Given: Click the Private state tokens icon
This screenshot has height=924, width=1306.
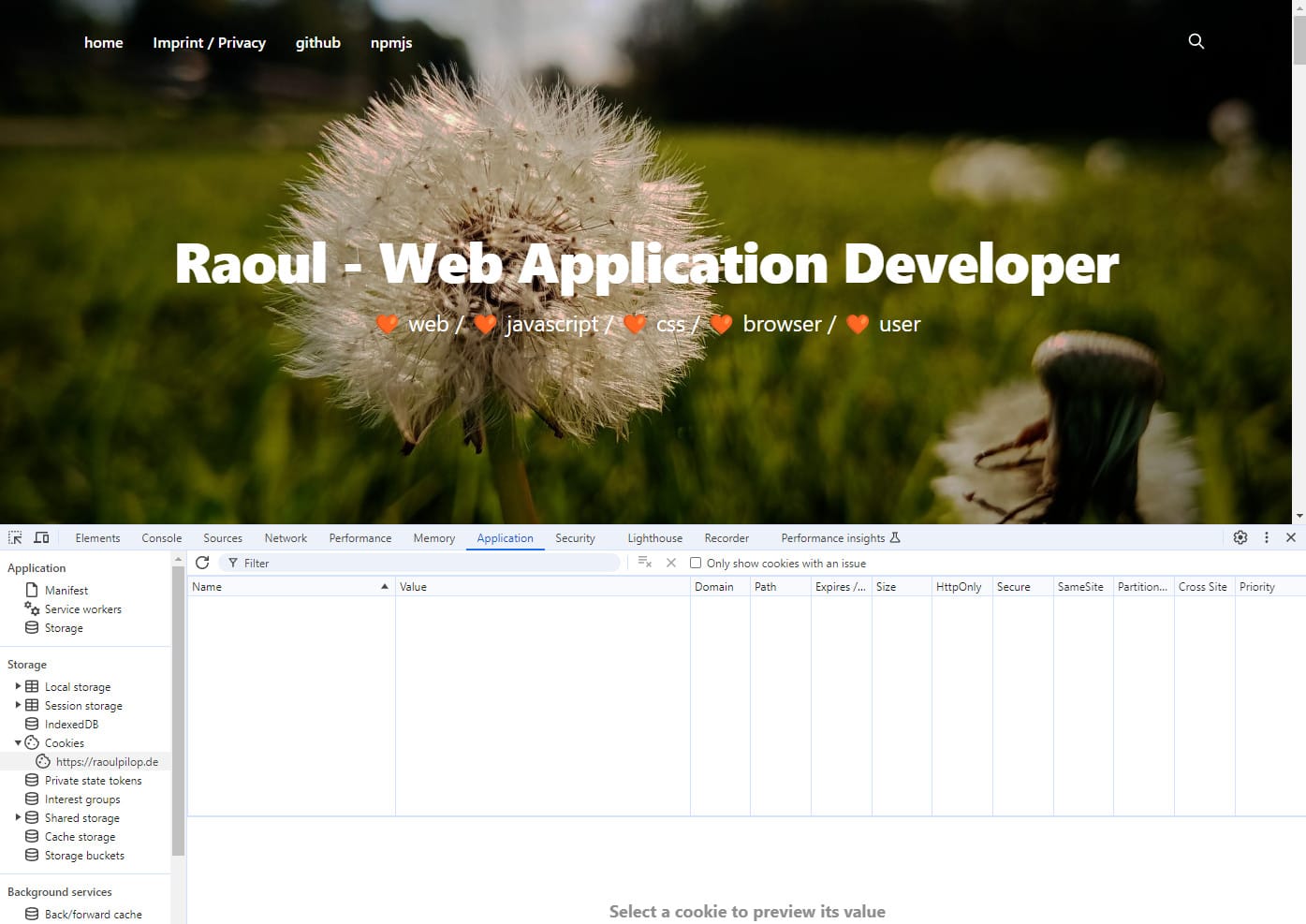Looking at the screenshot, I should (32, 780).
